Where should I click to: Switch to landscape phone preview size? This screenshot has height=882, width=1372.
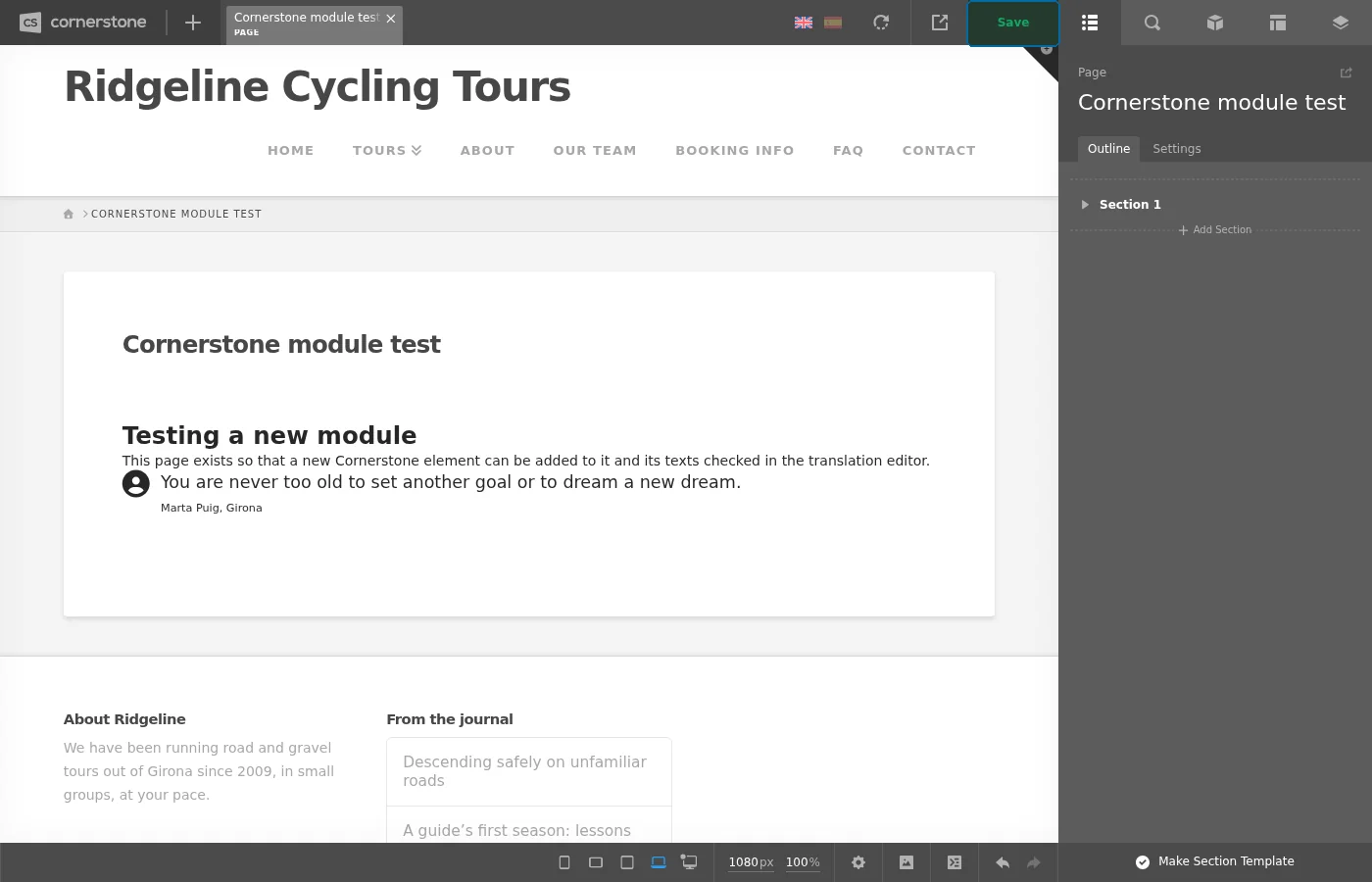point(596,862)
